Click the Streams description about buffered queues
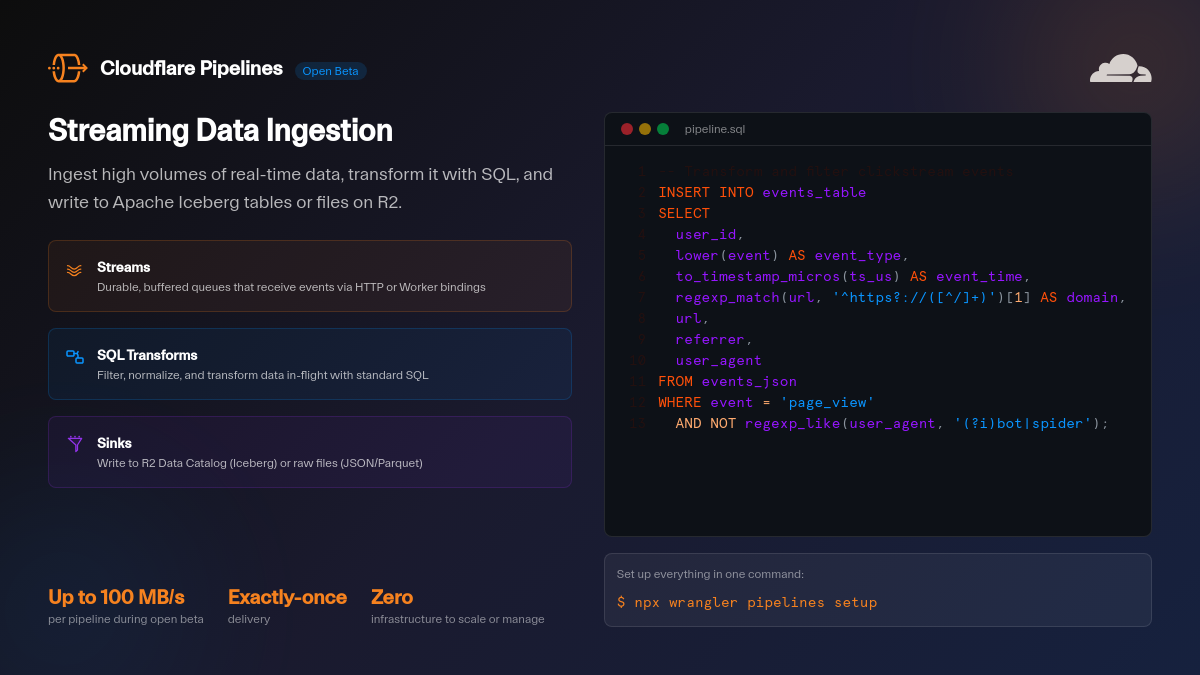Image resolution: width=1200 pixels, height=675 pixels. pyautogui.click(x=291, y=287)
